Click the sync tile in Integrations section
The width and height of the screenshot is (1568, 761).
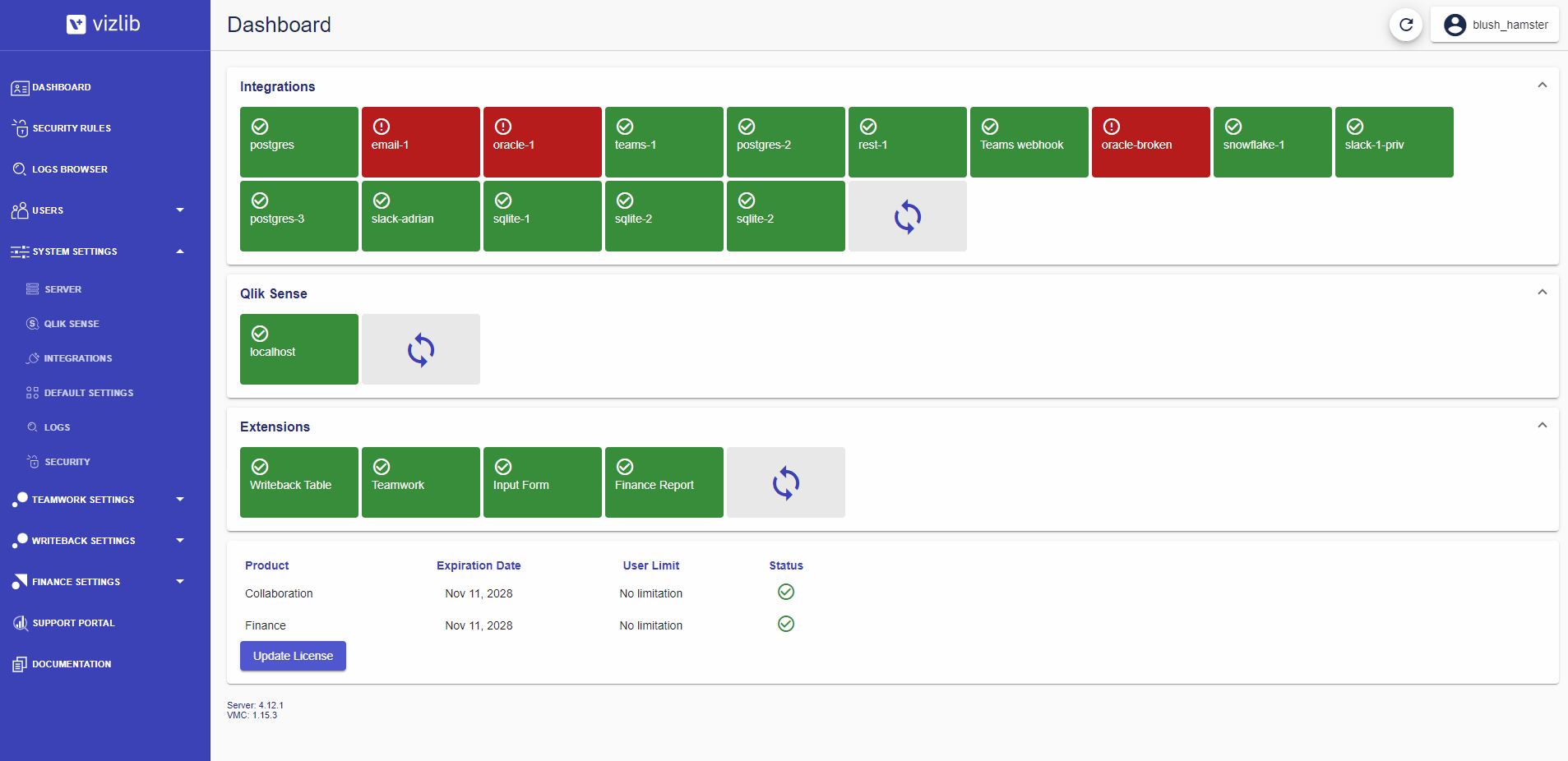pyautogui.click(x=907, y=216)
